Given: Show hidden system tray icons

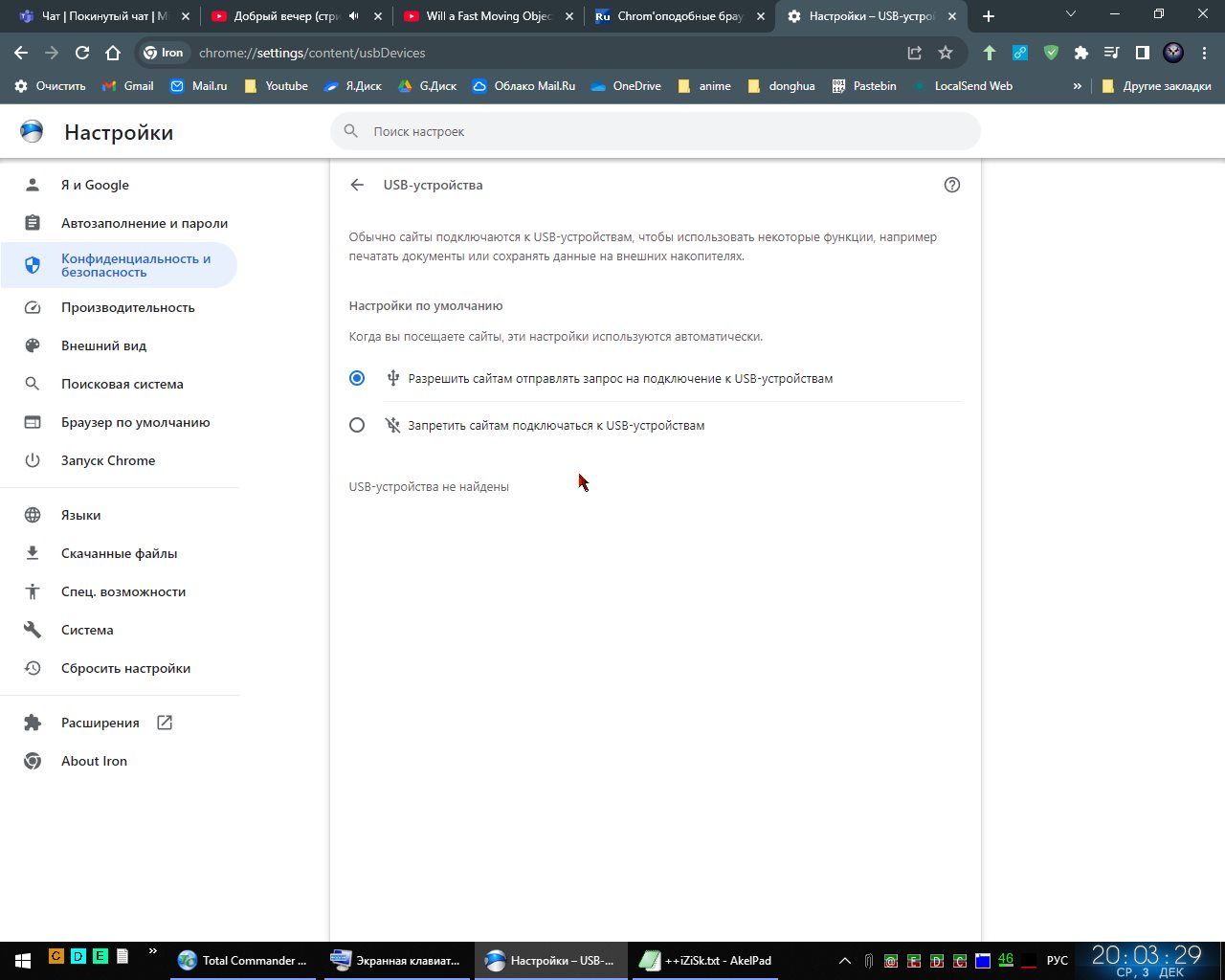Looking at the screenshot, I should 844,960.
